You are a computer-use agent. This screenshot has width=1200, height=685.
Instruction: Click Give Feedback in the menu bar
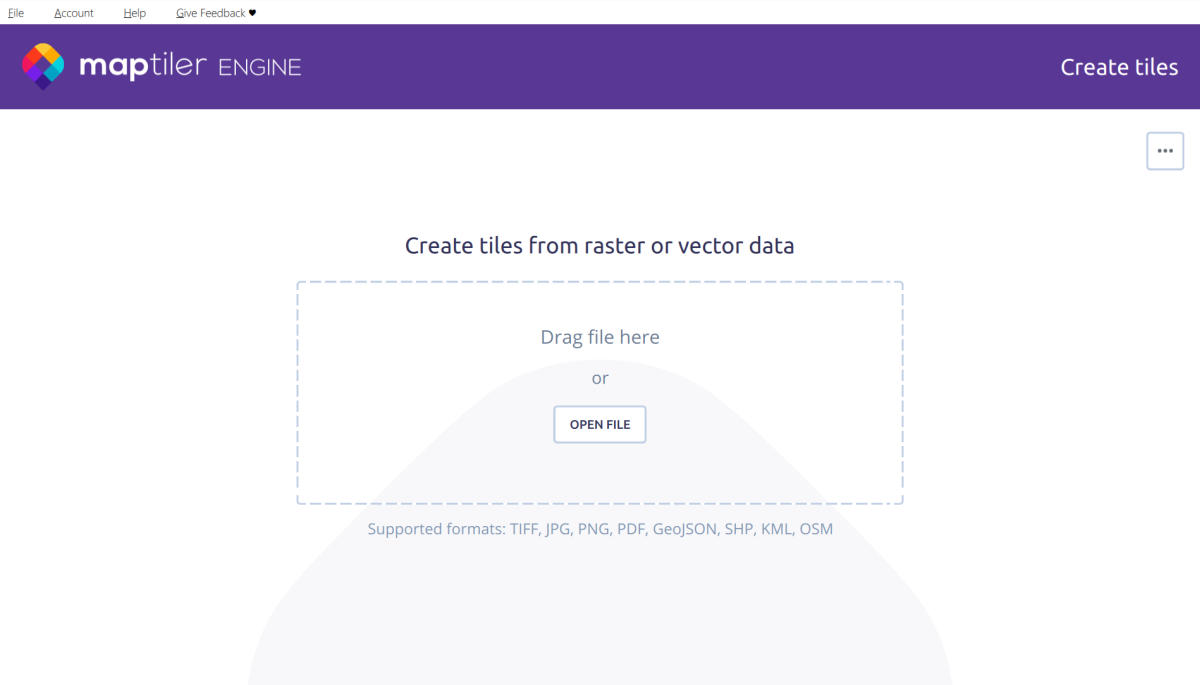[209, 12]
